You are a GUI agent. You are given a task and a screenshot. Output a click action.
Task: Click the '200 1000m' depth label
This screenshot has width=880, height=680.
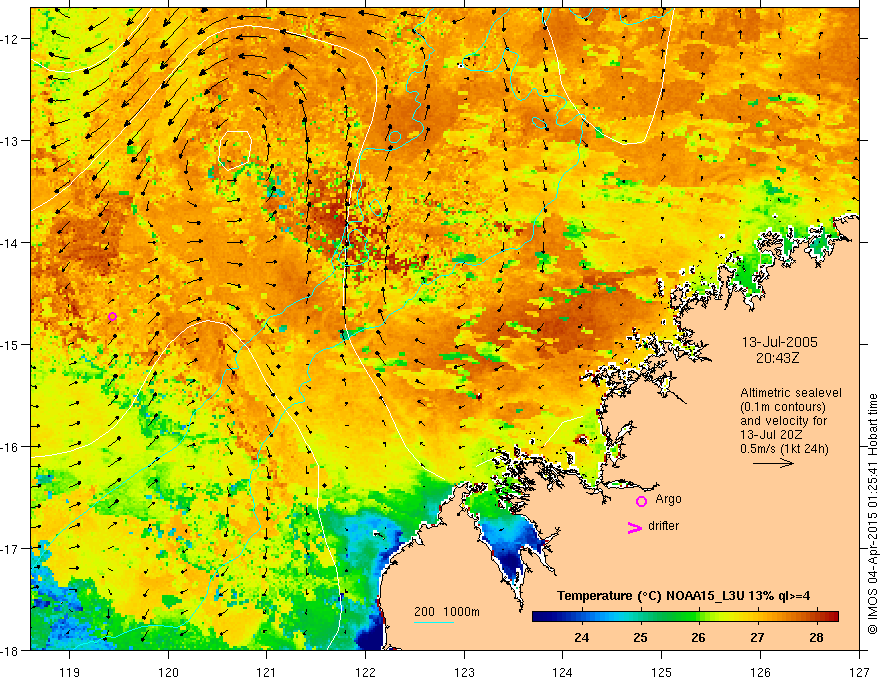coord(447,612)
